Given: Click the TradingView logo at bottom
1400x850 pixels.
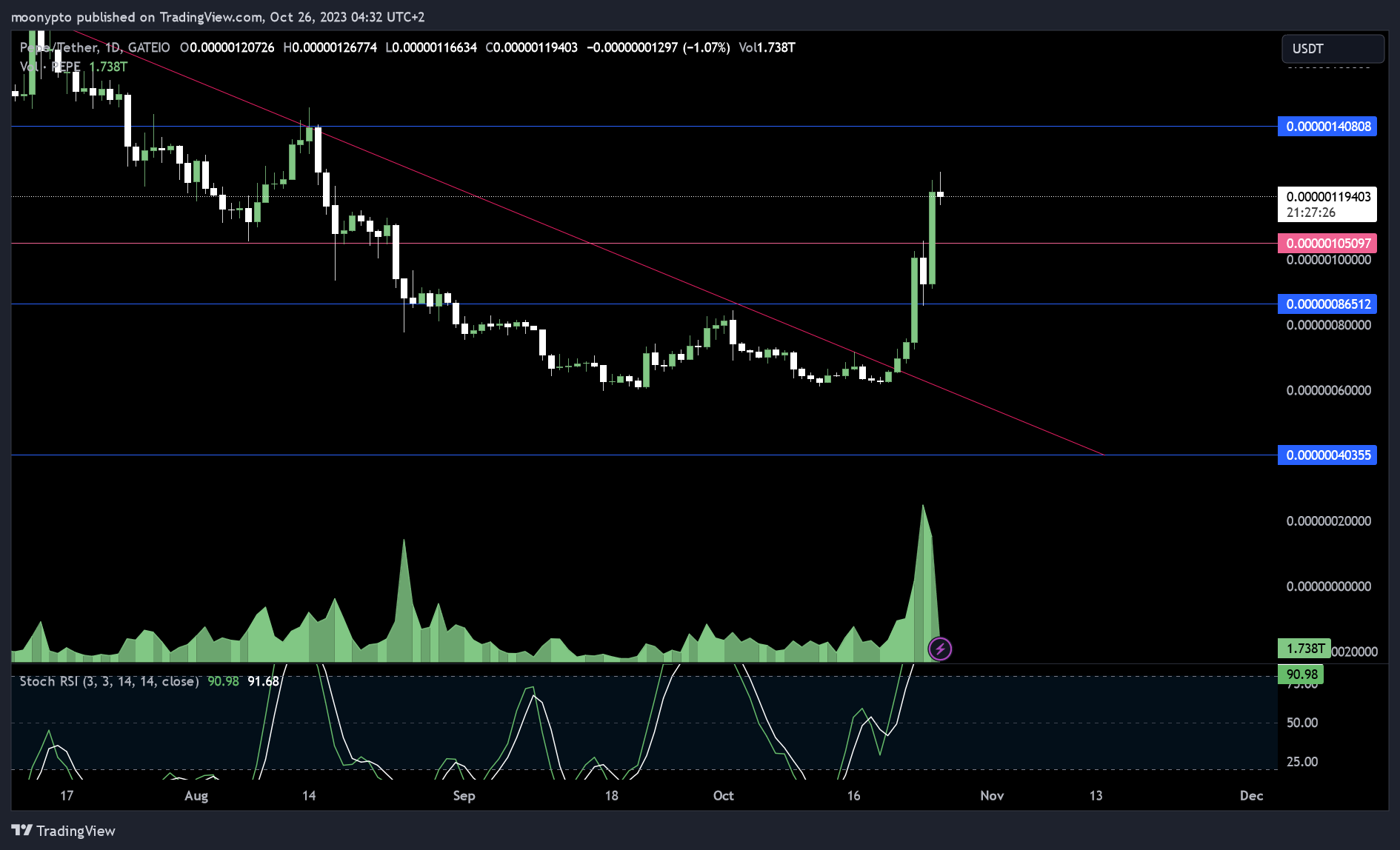Looking at the screenshot, I should tap(64, 831).
